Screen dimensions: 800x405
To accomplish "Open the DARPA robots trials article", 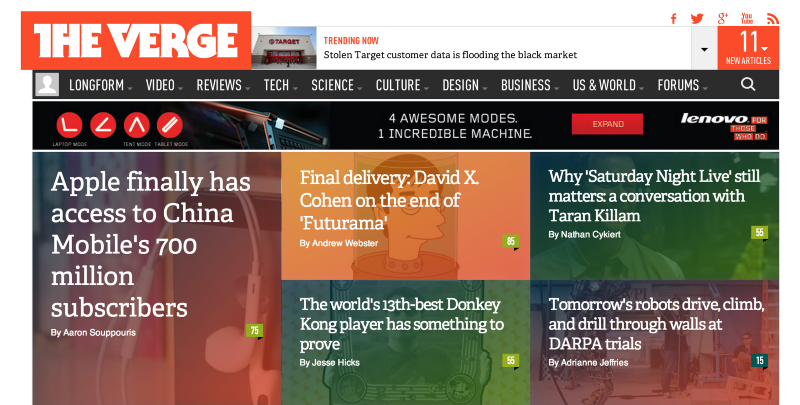I will [655, 324].
